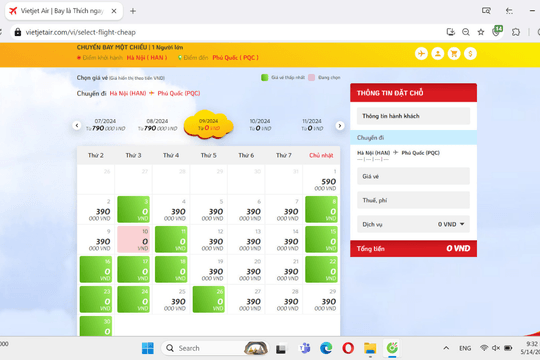Screen dimensions: 540x360
Task: Select September 29 fare 390,000 VND
Action: [321, 299]
